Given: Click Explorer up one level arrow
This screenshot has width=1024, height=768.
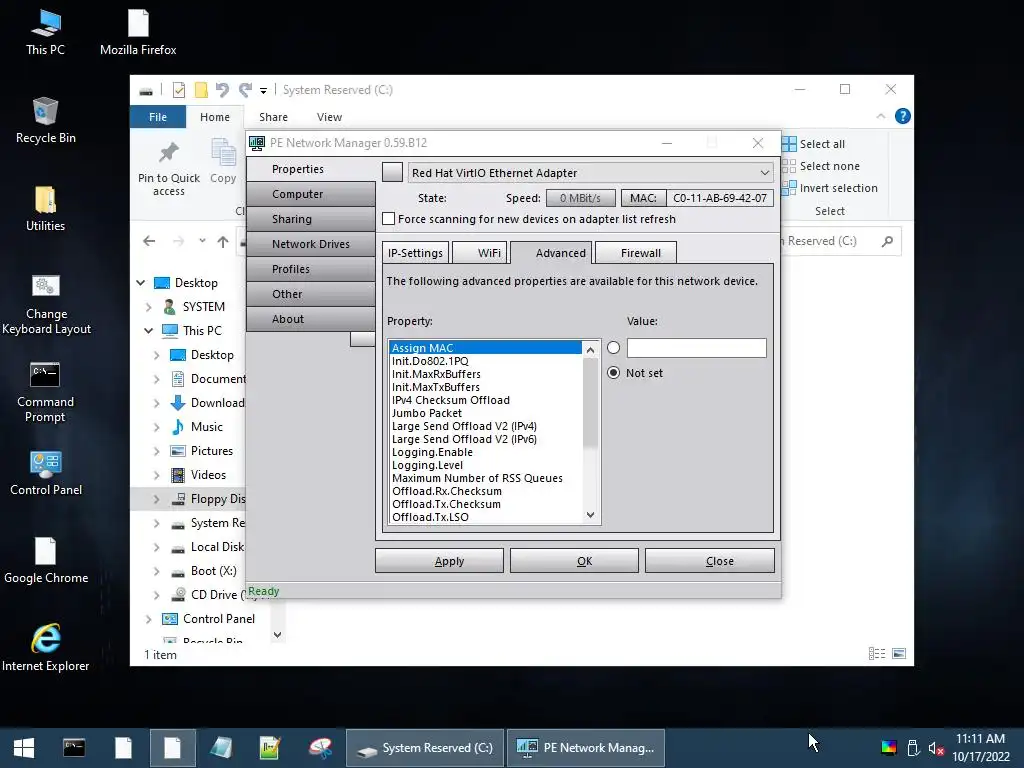Looking at the screenshot, I should [223, 241].
